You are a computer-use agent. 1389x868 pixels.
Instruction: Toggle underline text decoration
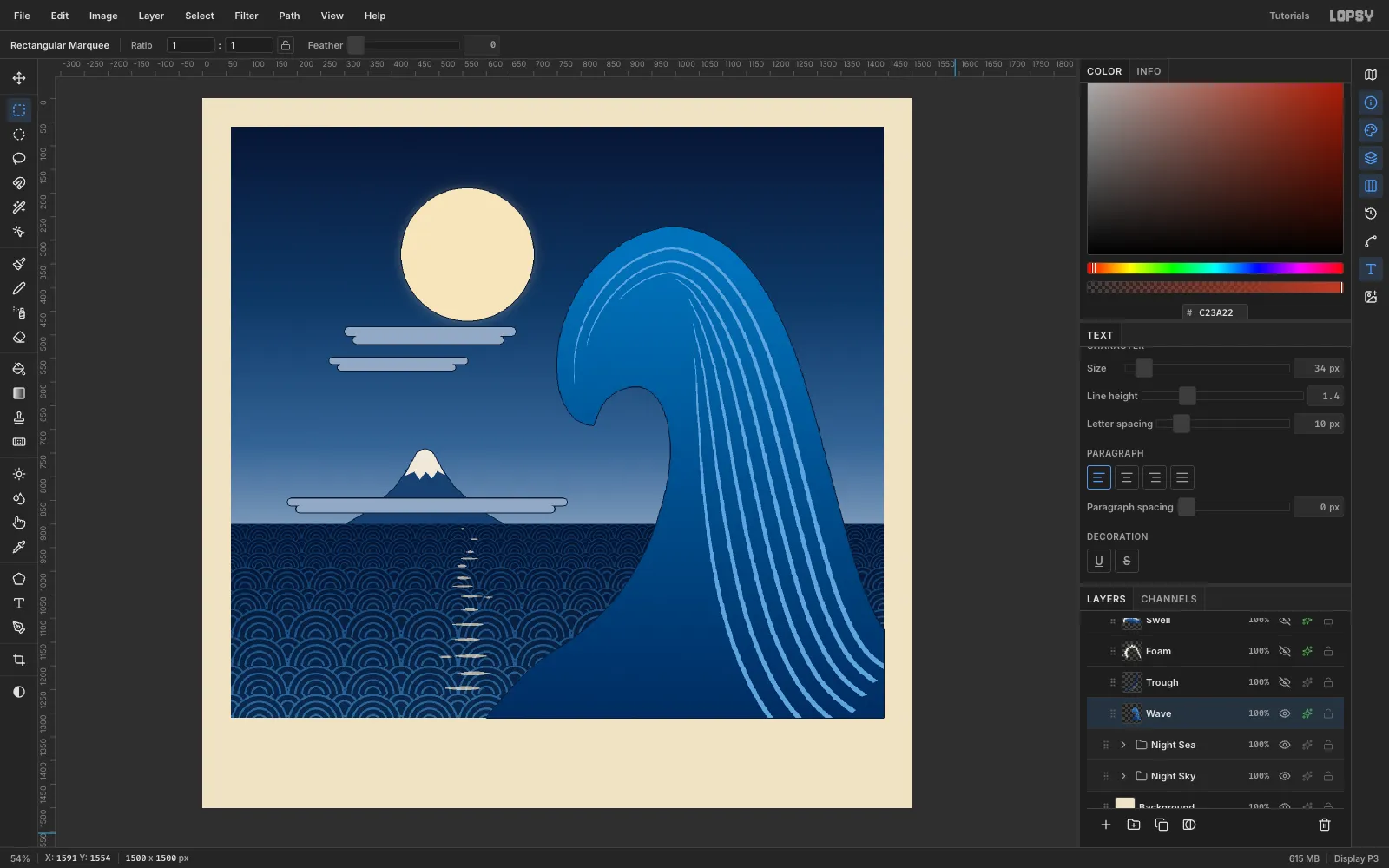coord(1099,561)
